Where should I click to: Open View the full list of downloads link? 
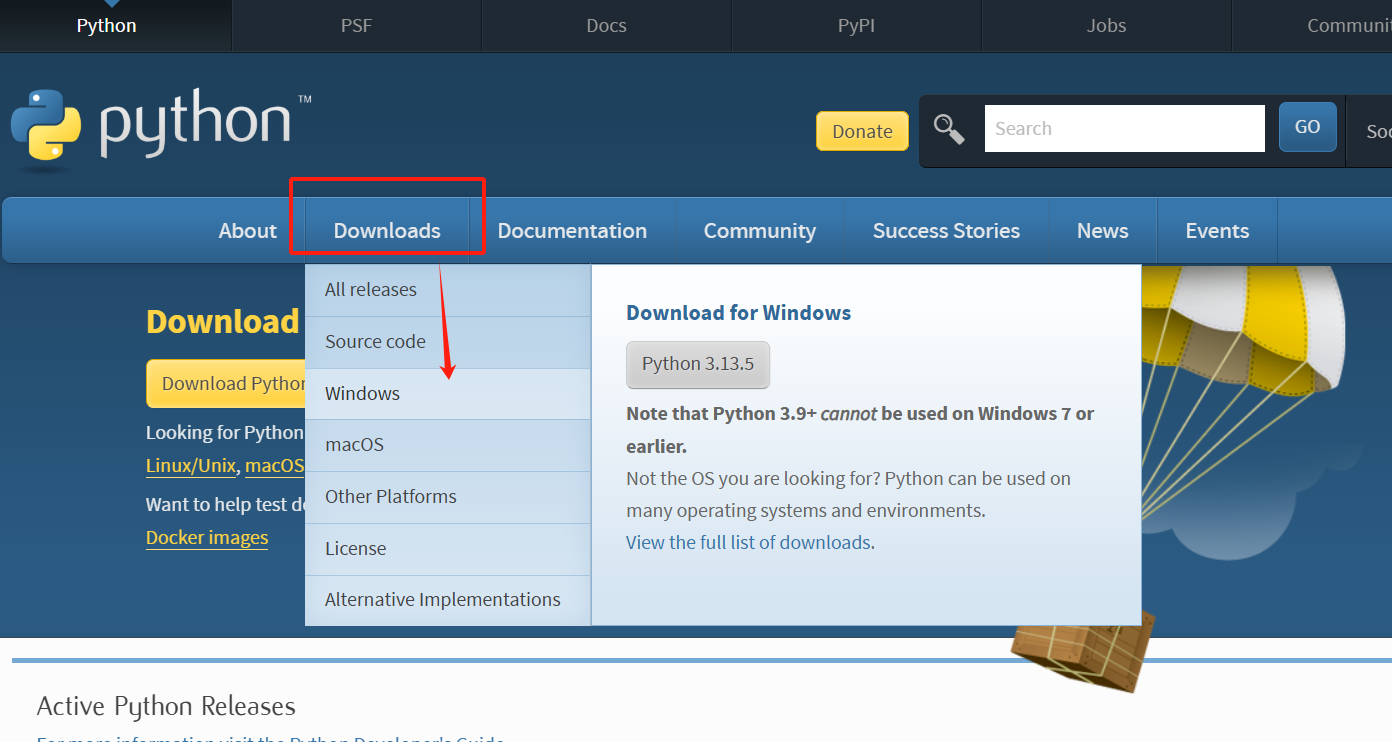pyautogui.click(x=748, y=543)
